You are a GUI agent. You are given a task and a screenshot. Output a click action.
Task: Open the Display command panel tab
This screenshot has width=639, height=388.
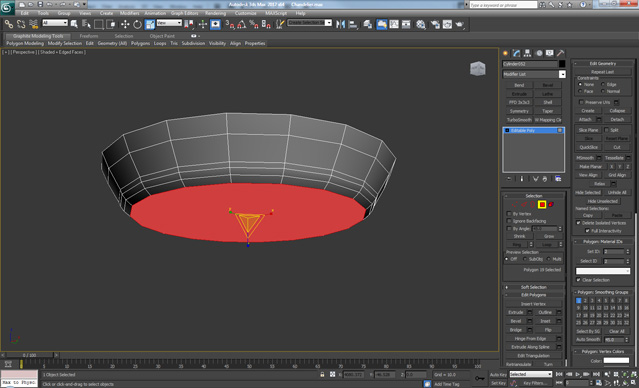click(550, 53)
